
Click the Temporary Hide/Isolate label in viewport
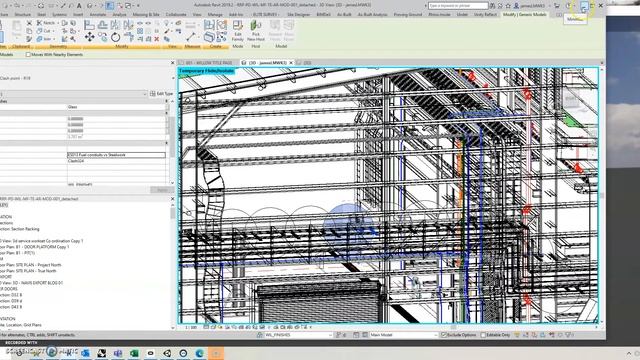pyautogui.click(x=207, y=71)
